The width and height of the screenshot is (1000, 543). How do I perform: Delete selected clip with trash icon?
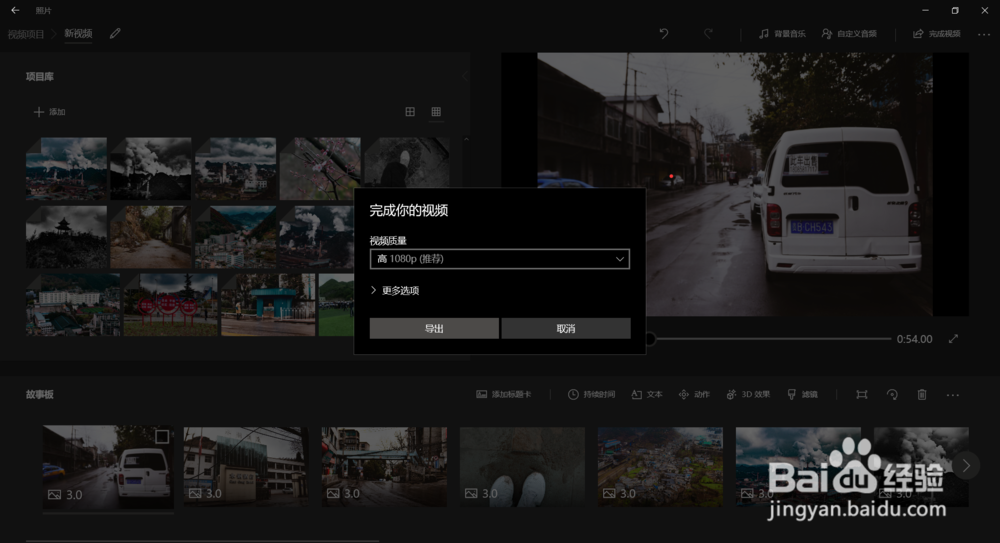(x=922, y=395)
